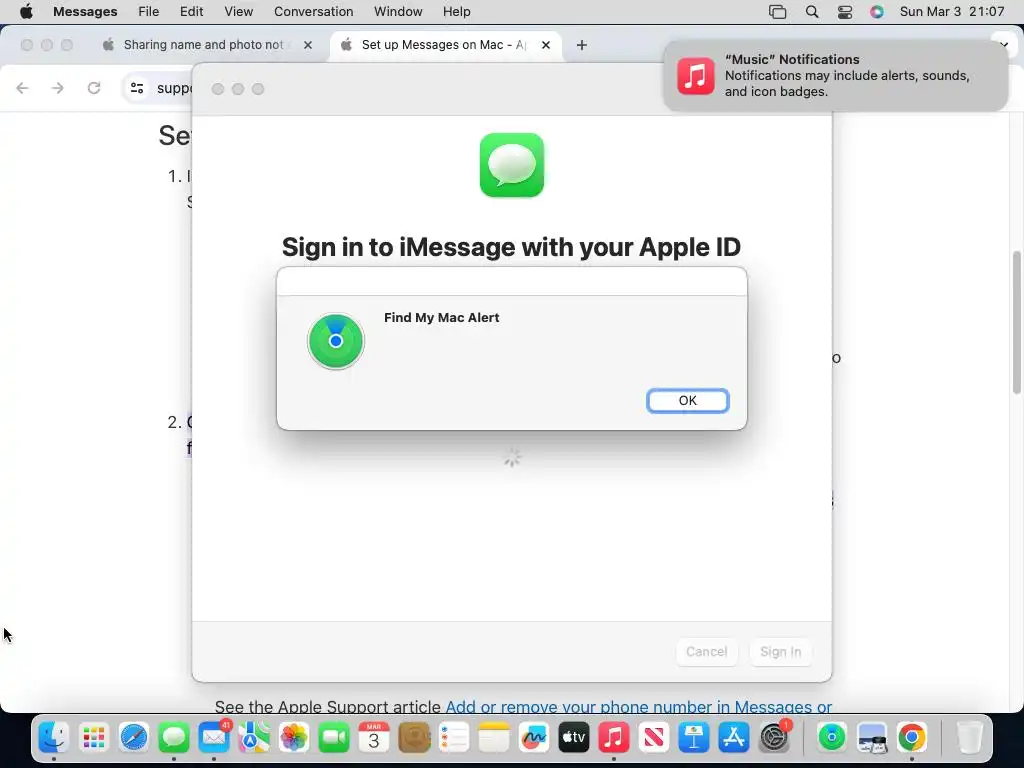The width and height of the screenshot is (1024, 768).
Task: Launch FaceTime from the Dock
Action: click(334, 738)
